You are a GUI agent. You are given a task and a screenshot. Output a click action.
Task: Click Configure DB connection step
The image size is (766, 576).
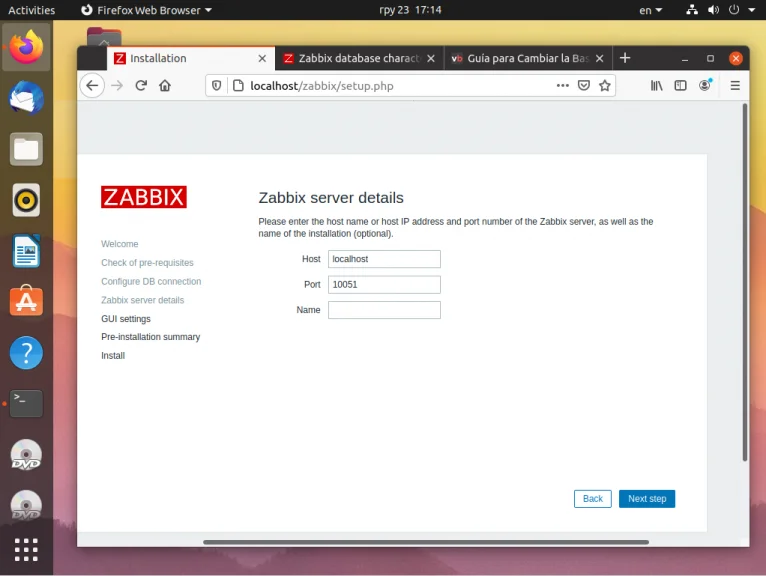pyautogui.click(x=151, y=281)
